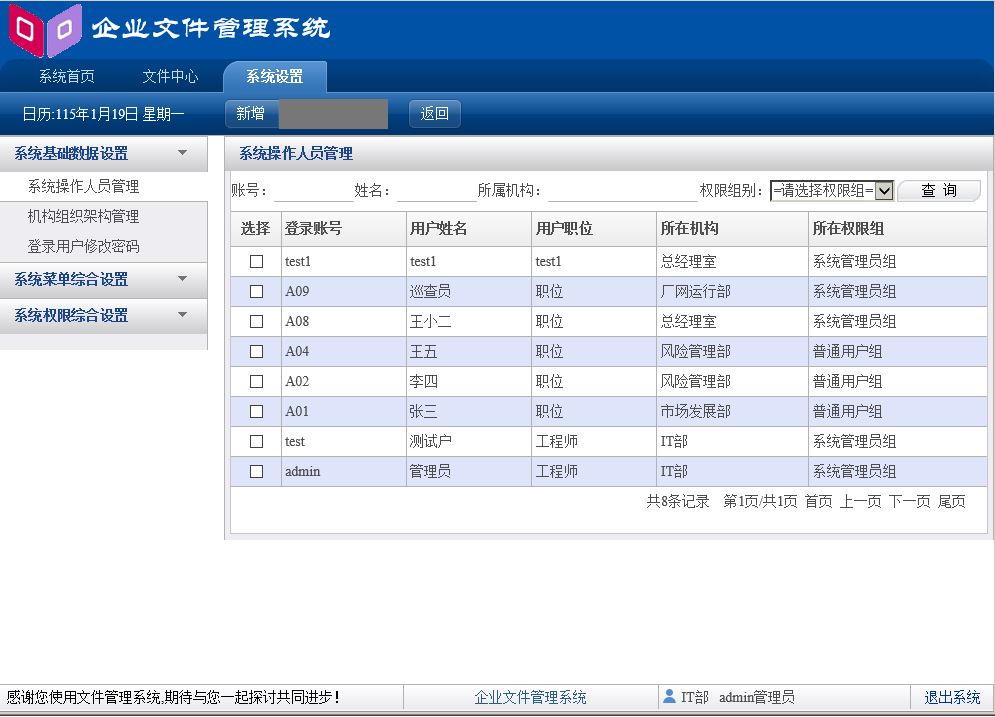
Task: Open 机构组织架构管理 in the sidebar
Action: tap(83, 216)
